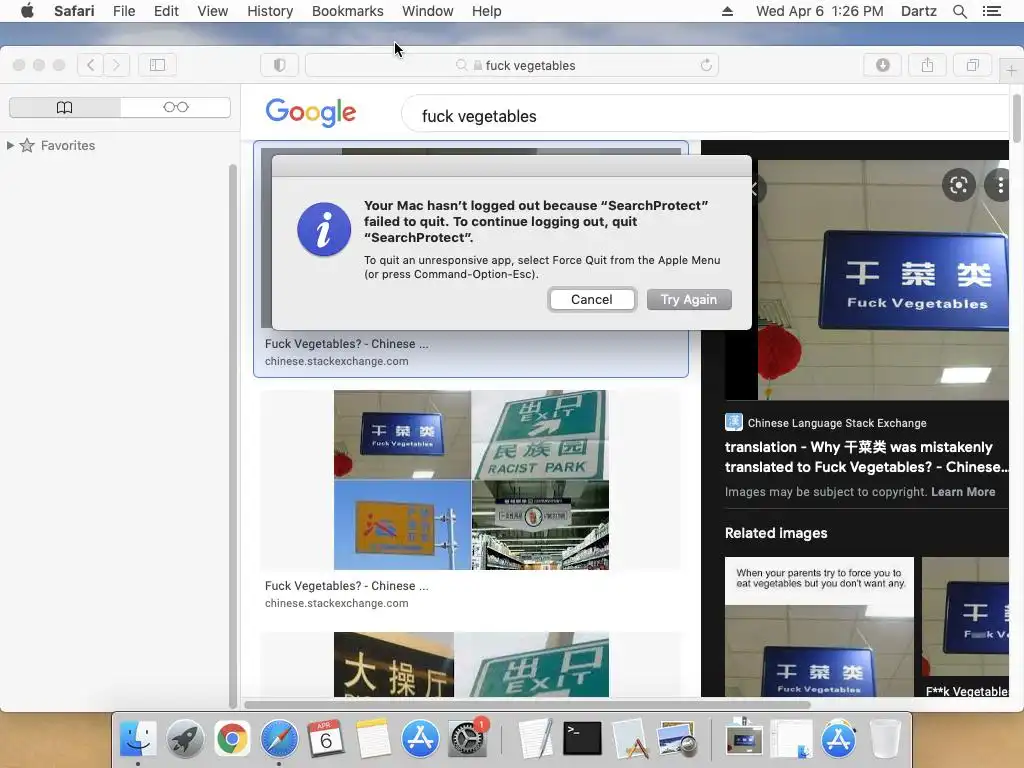Open Google Chrome from the Dock
This screenshot has height=768, width=1024.
(232, 739)
